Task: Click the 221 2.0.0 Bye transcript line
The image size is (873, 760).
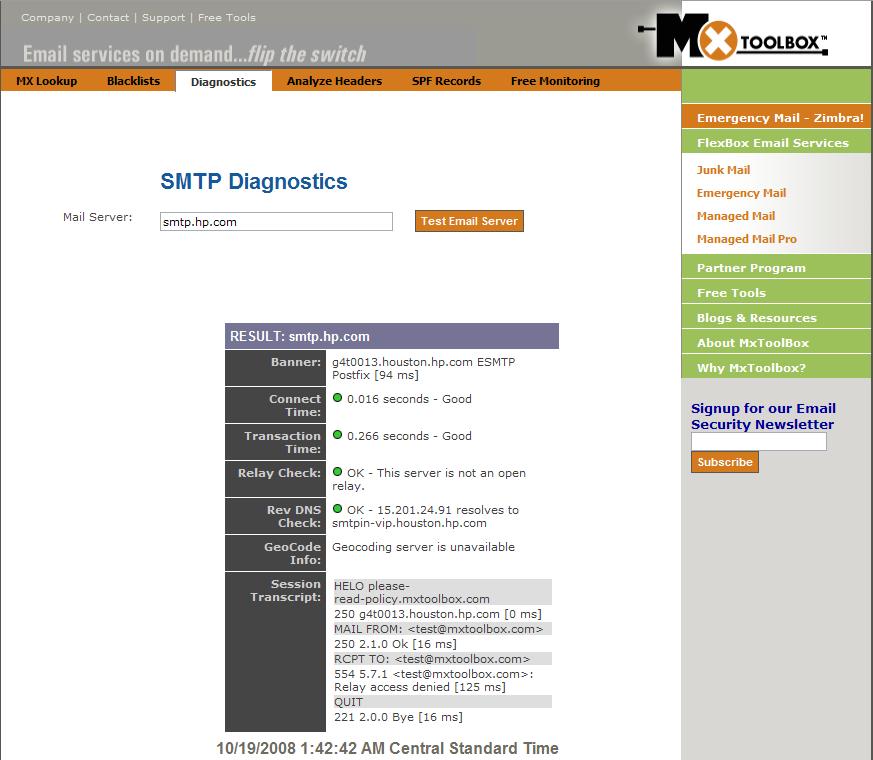Action: (399, 717)
